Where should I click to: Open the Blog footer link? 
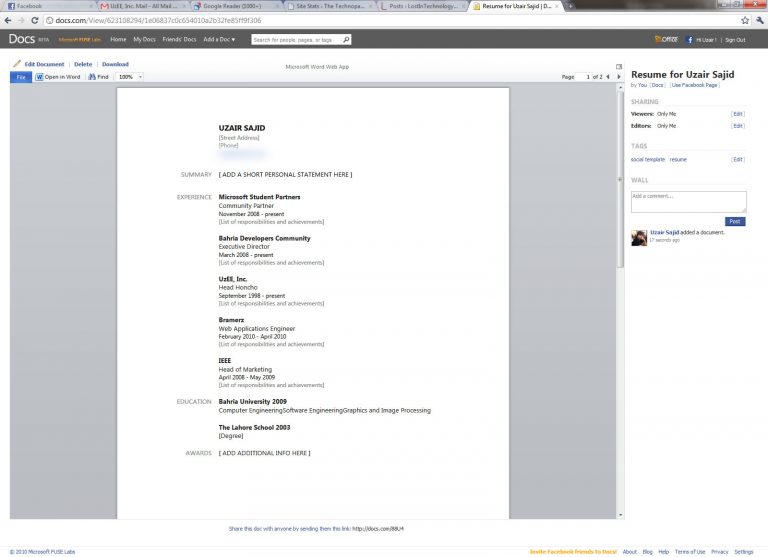648,552
